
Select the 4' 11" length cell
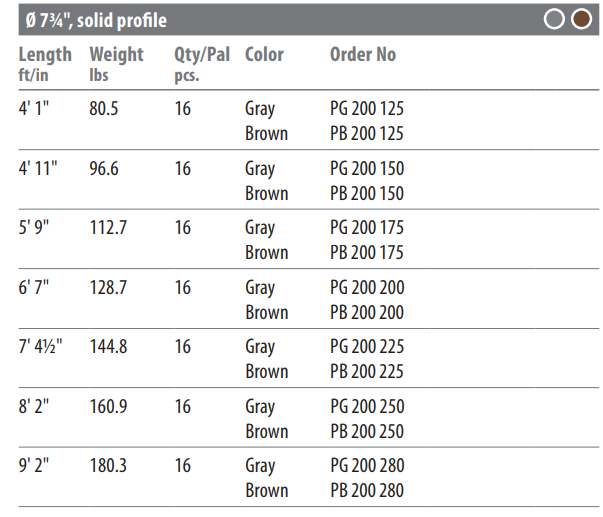point(38,168)
